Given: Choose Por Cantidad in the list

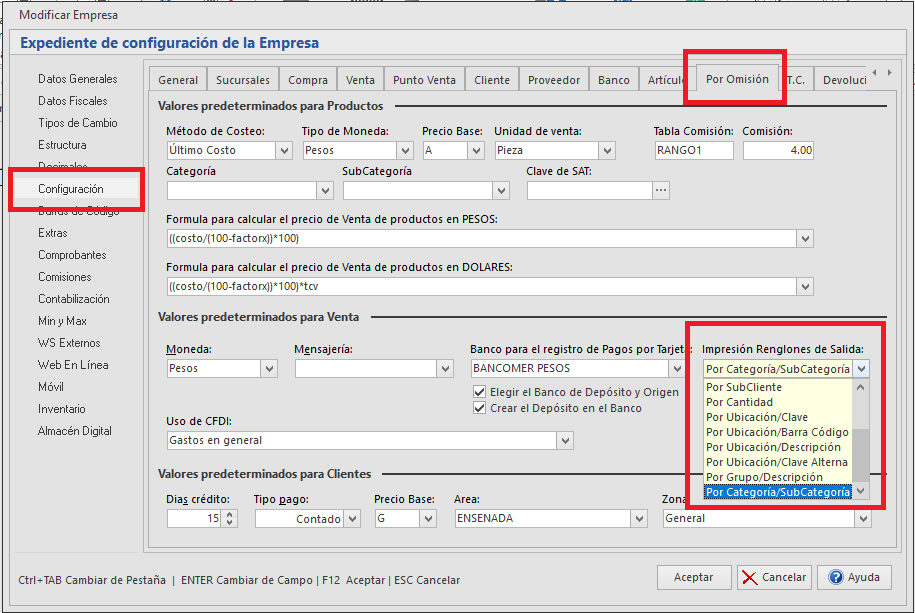Looking at the screenshot, I should [x=739, y=402].
